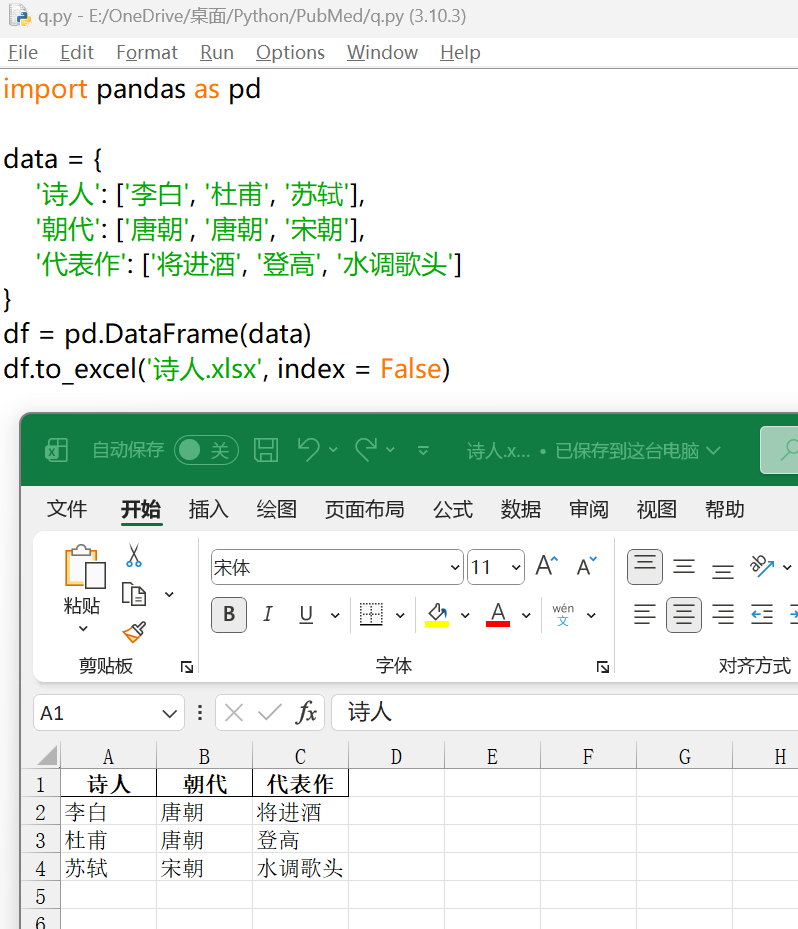Viewport: 798px width, 929px height.
Task: Open the Redo history dropdown
Action: [x=390, y=450]
